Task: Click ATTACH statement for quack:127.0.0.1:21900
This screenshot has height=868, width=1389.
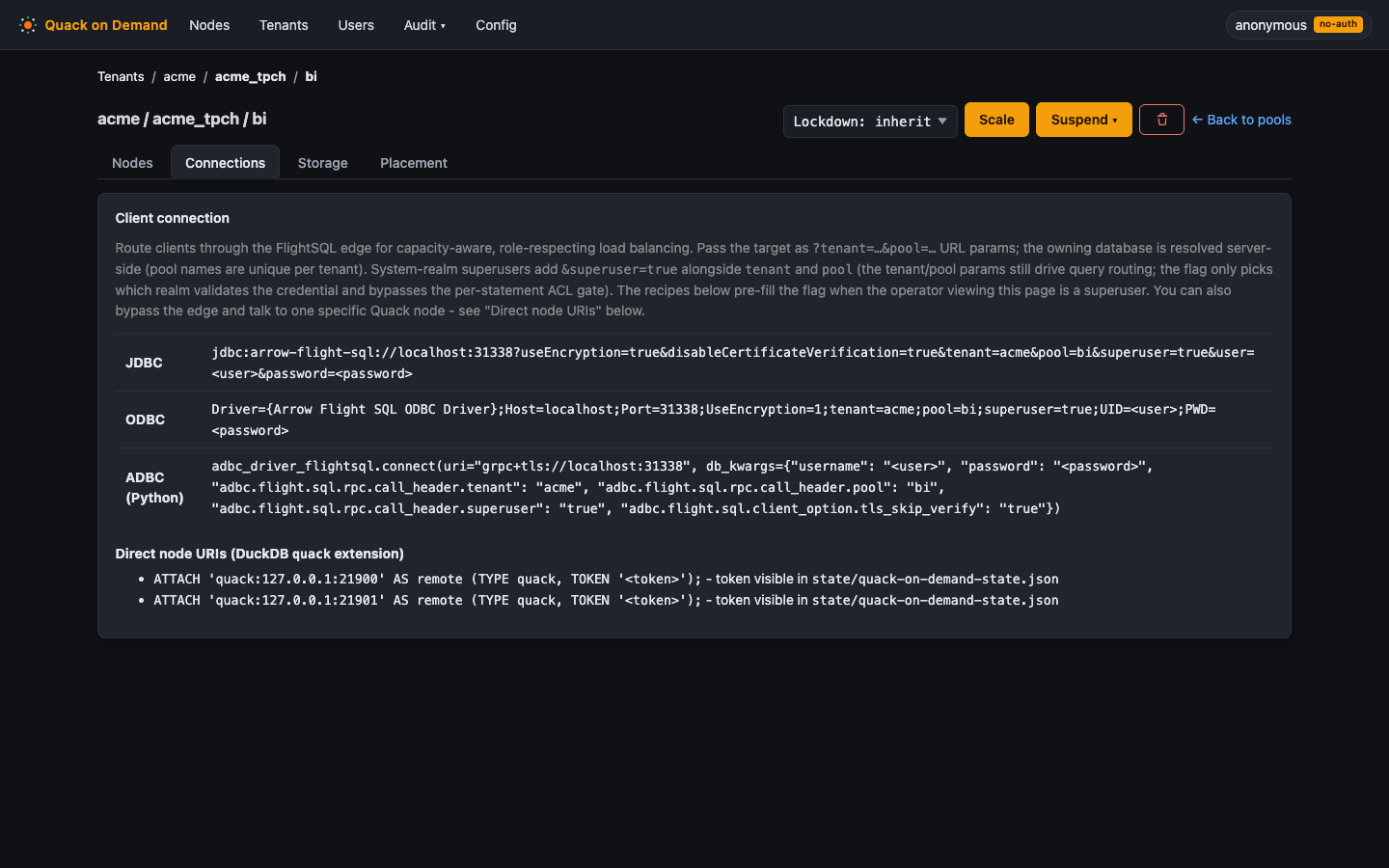Action: coord(427,579)
